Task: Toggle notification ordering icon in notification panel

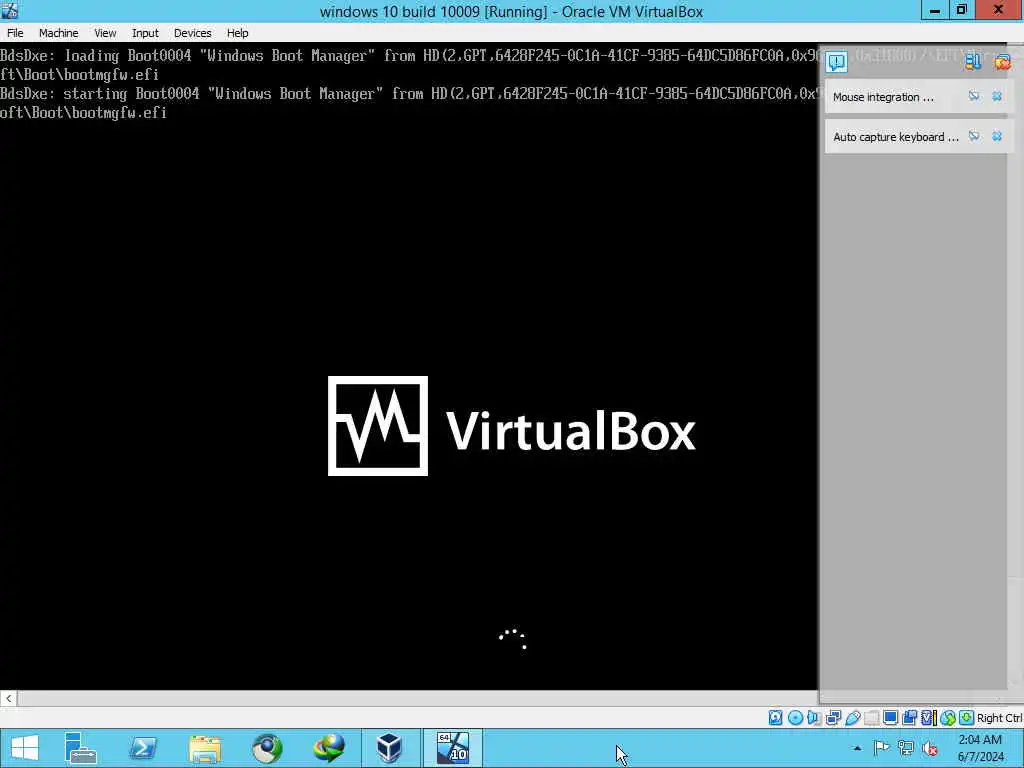Action: click(x=973, y=61)
